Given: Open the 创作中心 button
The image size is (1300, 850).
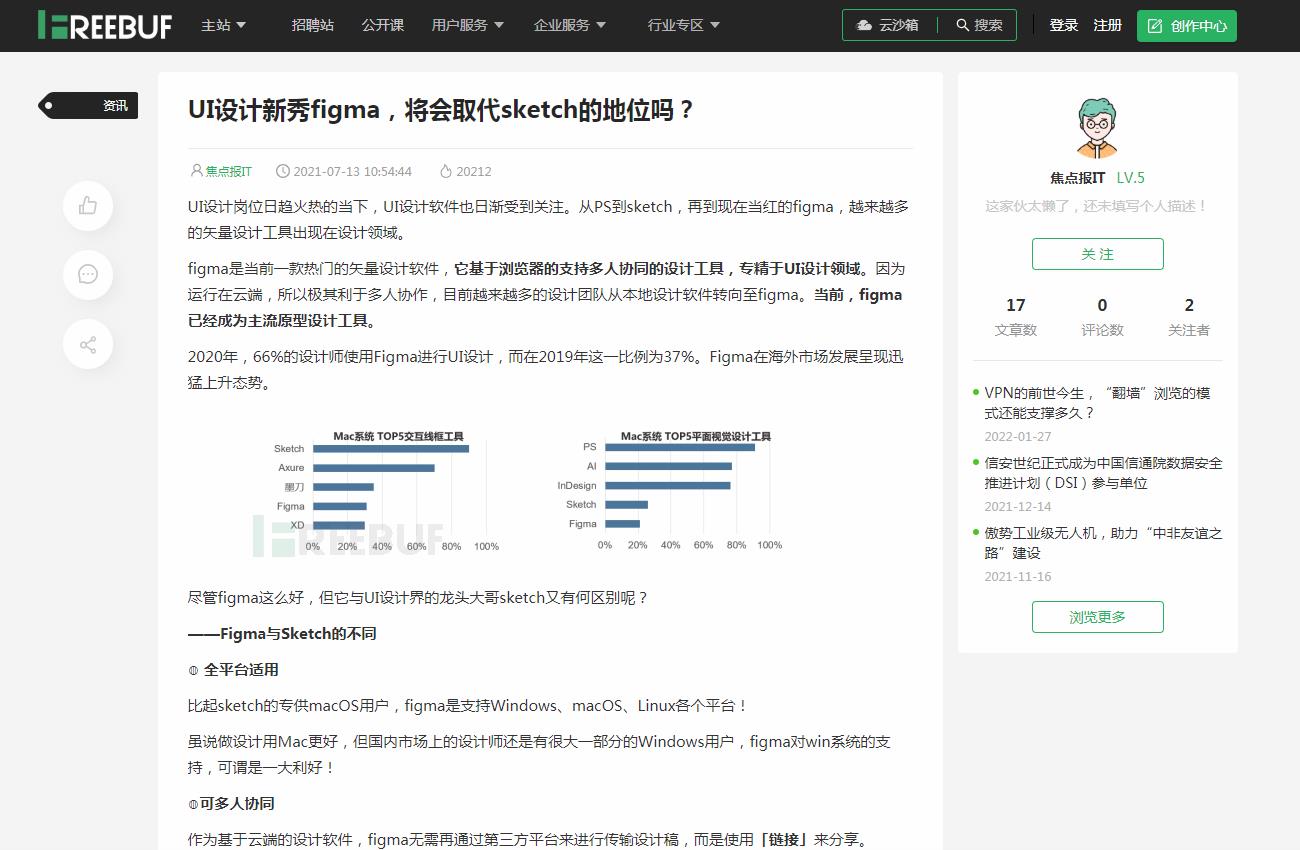Looking at the screenshot, I should pos(1187,26).
